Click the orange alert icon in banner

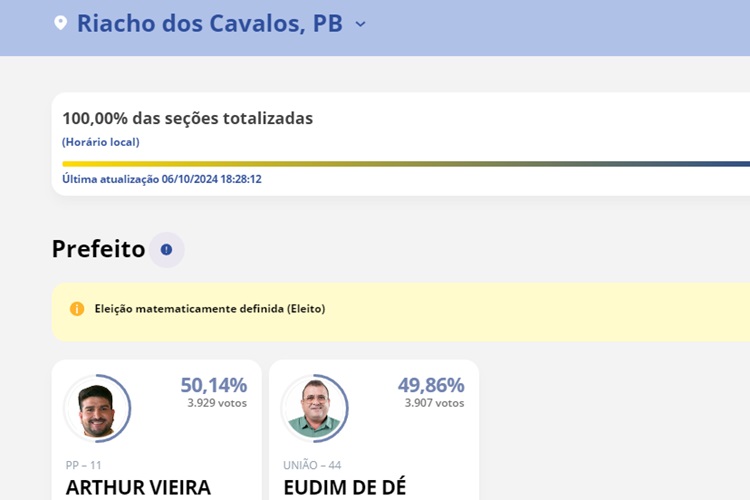77,309
